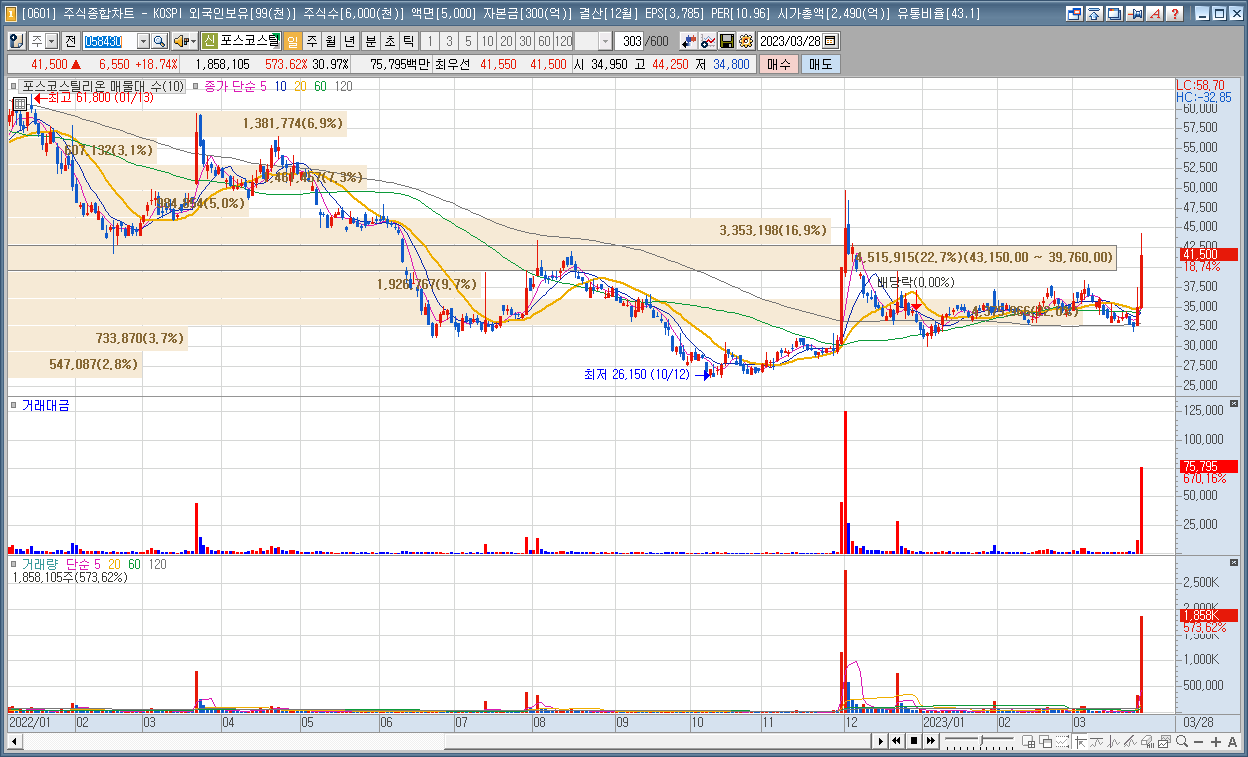The image size is (1248, 757).
Task: Click the always-on-top icon in title bar
Action: coord(1093,14)
